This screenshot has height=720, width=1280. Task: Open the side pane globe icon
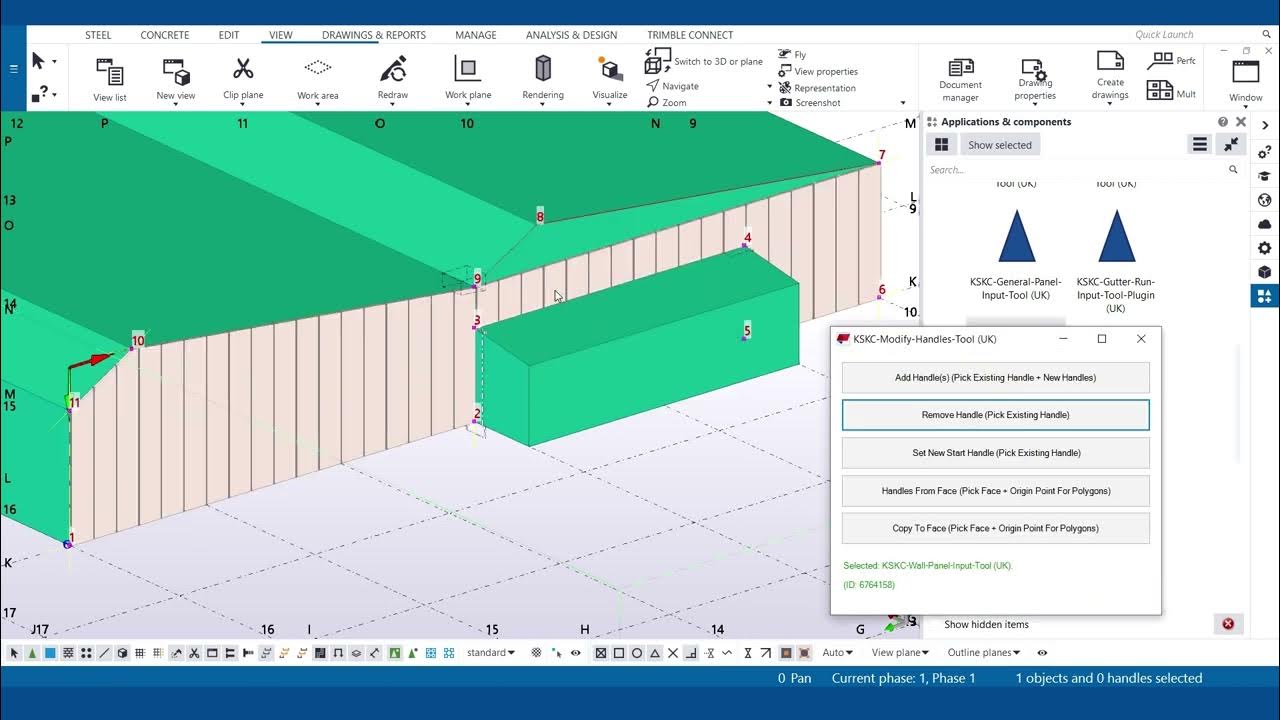pyautogui.click(x=1265, y=200)
